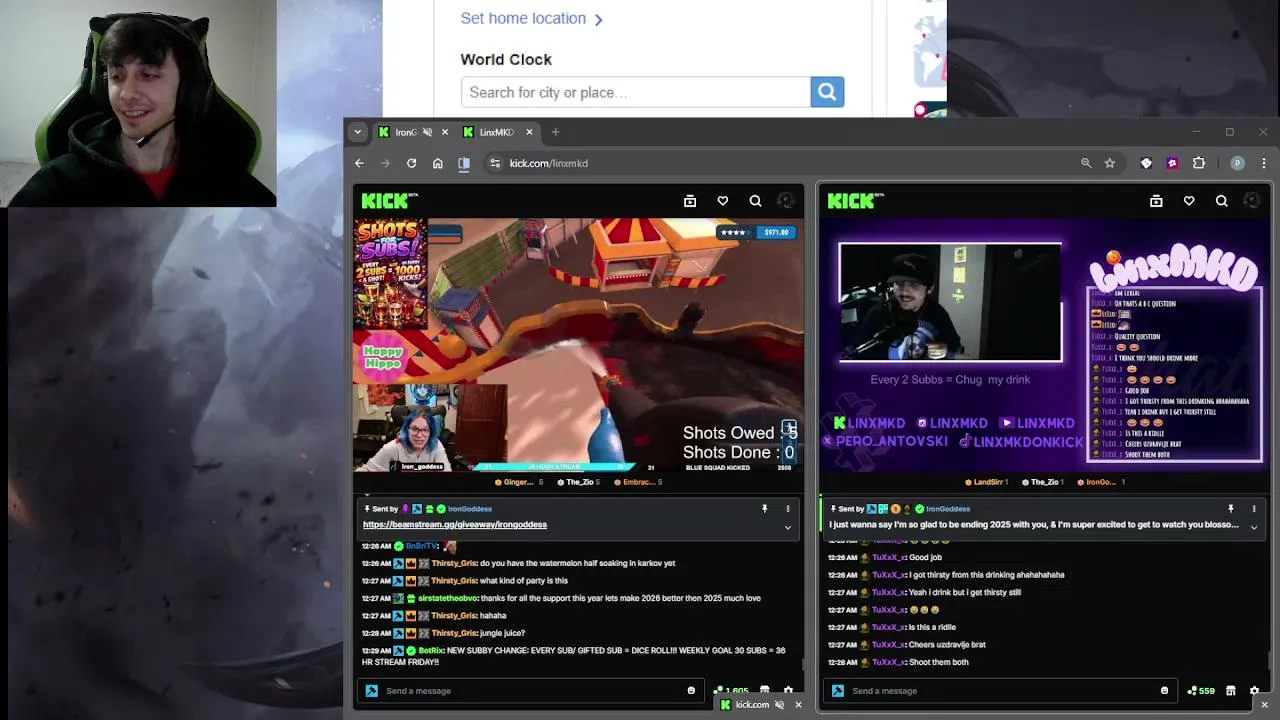Open chat identity icon in right chat
The height and width of the screenshot is (720, 1280).
[838, 691]
